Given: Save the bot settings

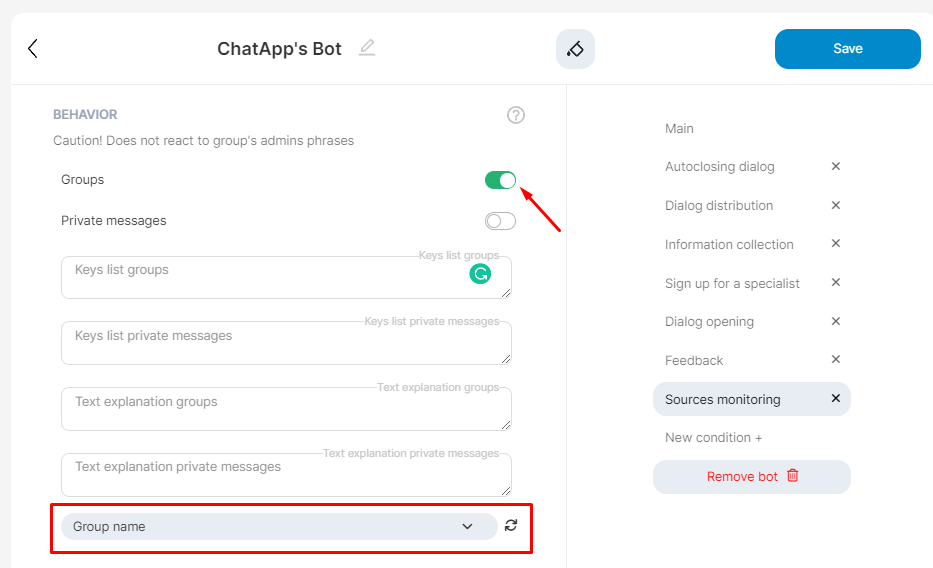Looking at the screenshot, I should click(x=847, y=49).
